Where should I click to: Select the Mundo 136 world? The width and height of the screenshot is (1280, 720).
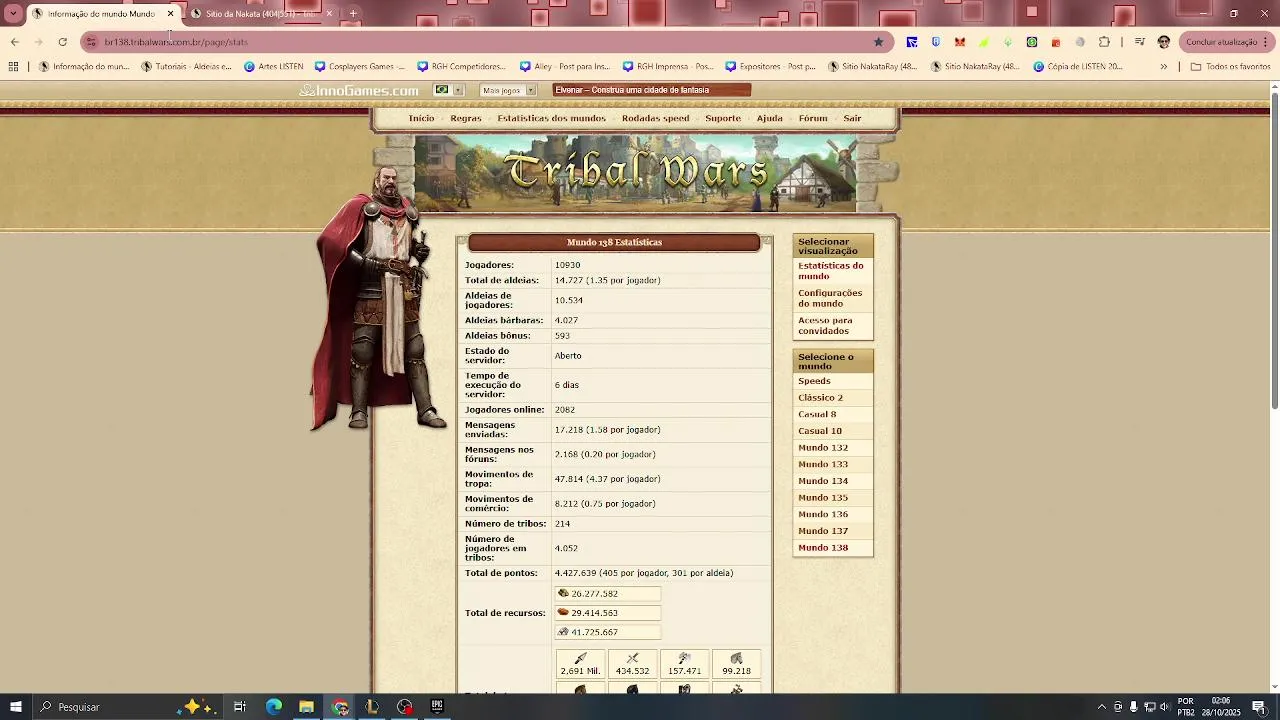tap(823, 514)
